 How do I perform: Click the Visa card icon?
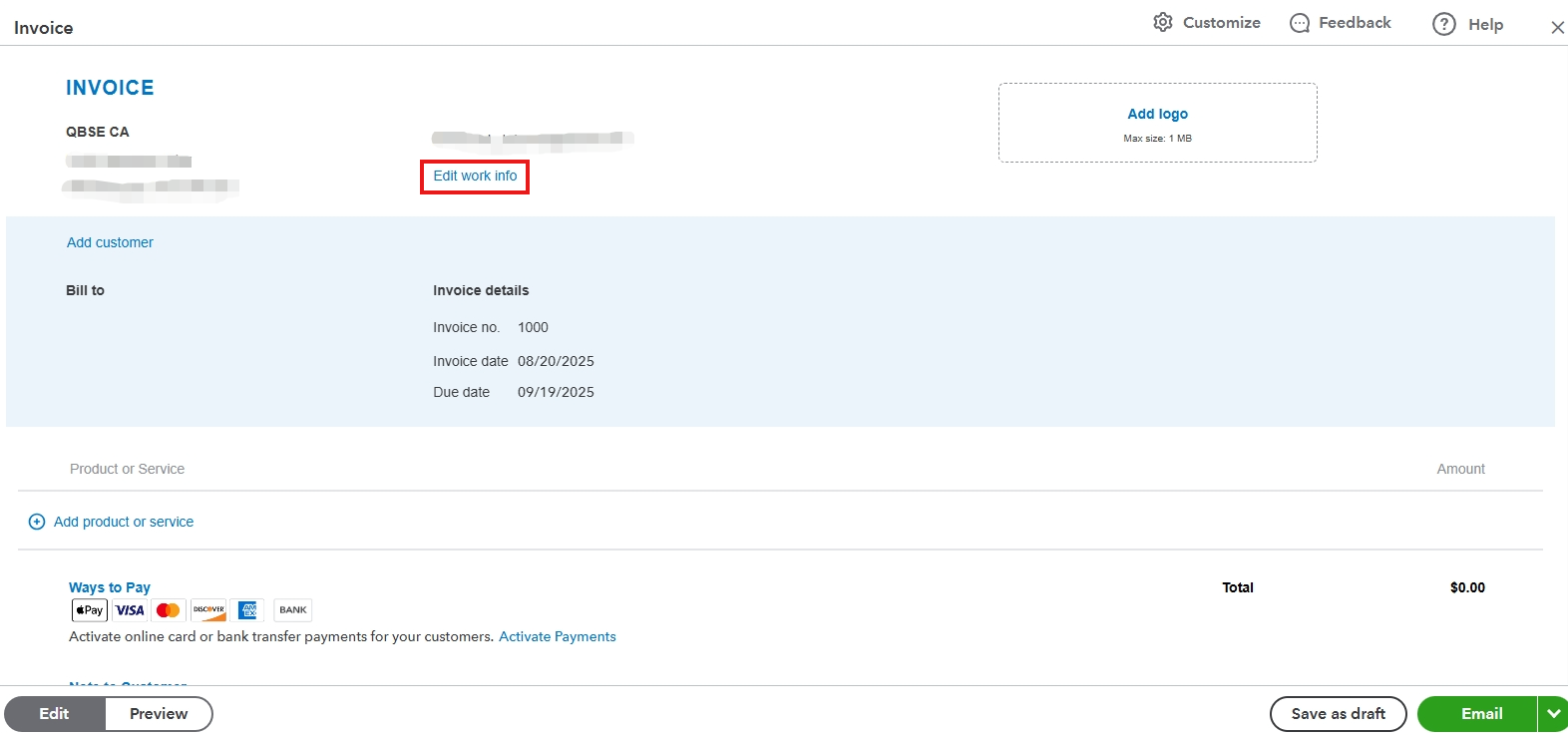click(130, 610)
